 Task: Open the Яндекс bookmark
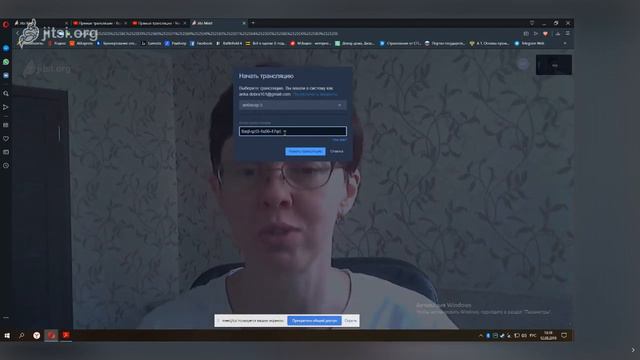pyautogui.click(x=57, y=43)
